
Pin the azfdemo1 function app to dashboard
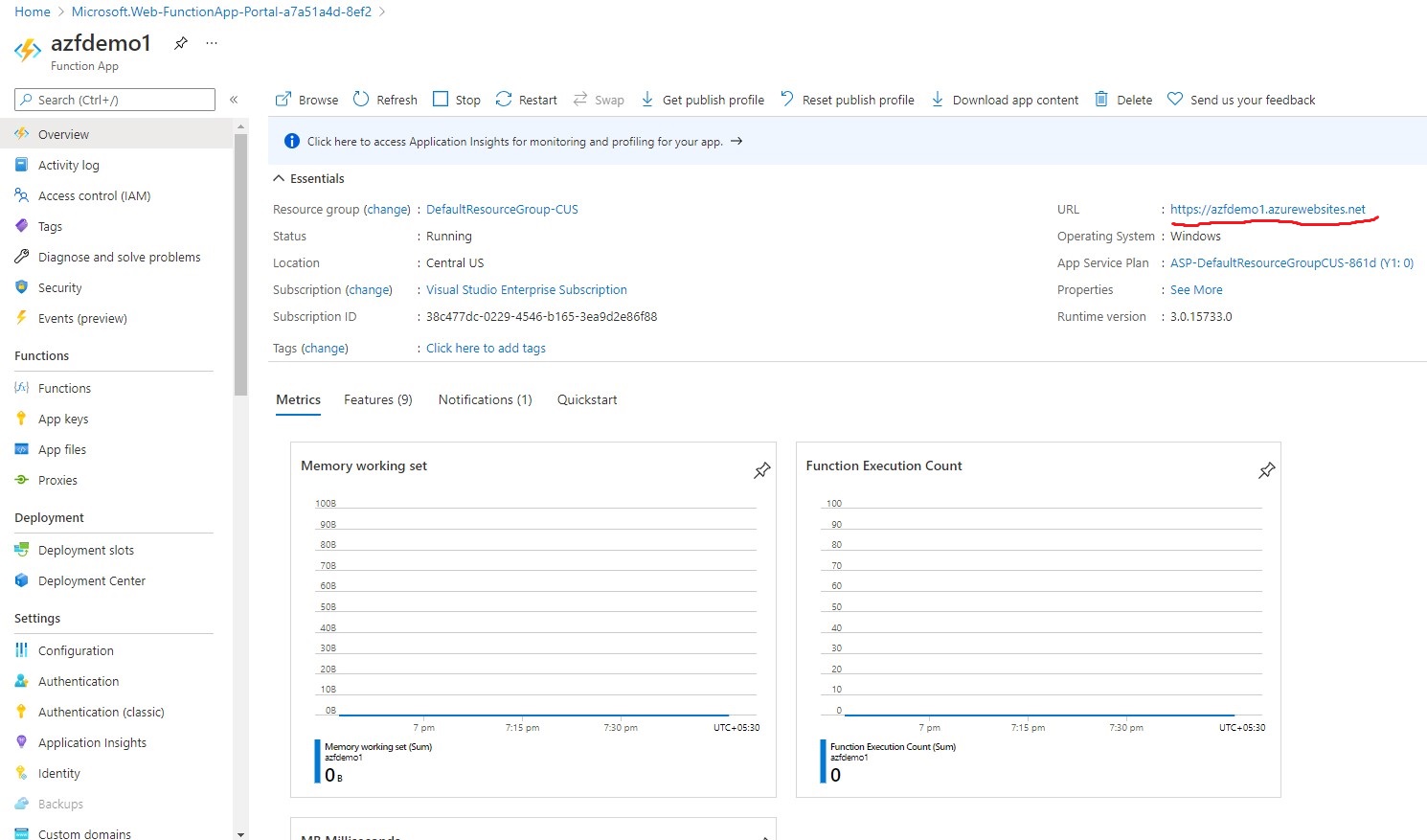pyautogui.click(x=181, y=43)
